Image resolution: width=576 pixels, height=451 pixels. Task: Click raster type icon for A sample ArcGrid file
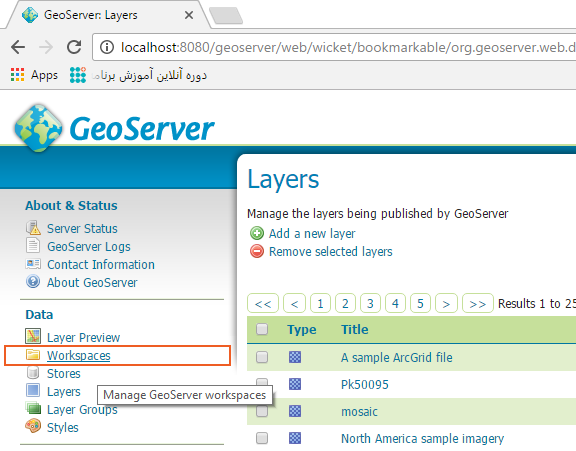tap(295, 357)
